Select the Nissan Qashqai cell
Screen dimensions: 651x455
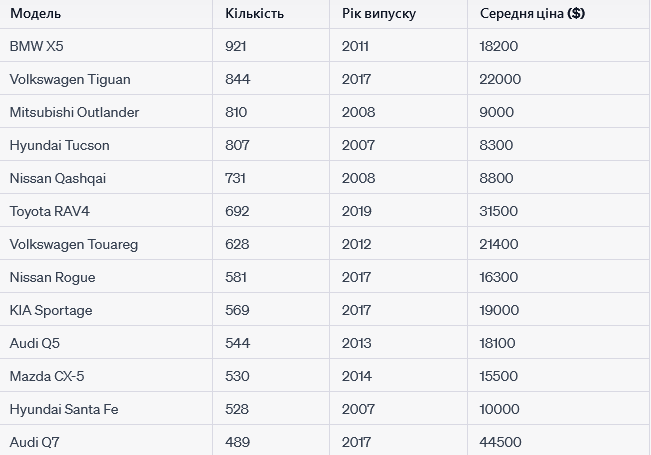click(58, 178)
